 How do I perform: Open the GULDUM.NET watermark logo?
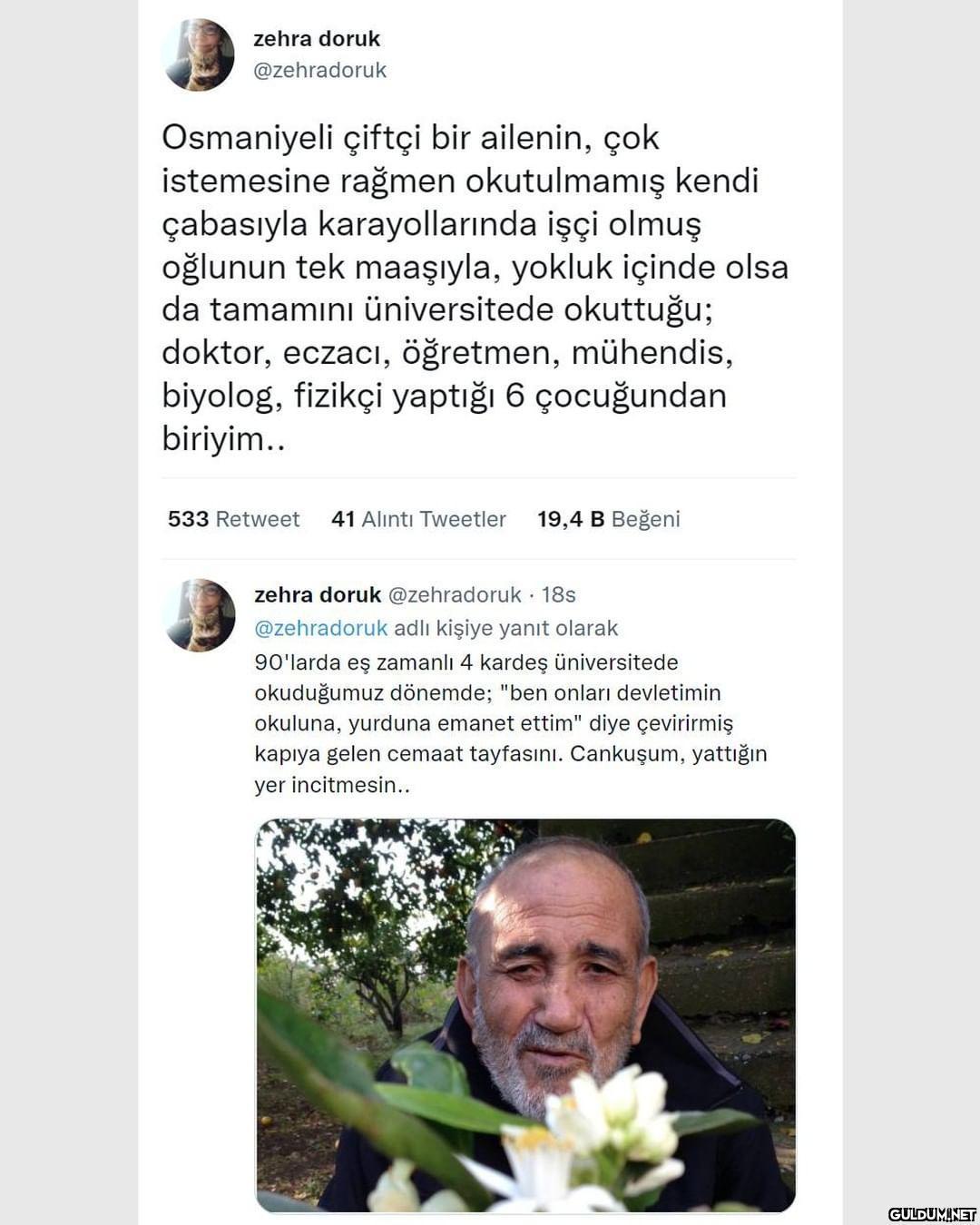pyautogui.click(x=932, y=1214)
